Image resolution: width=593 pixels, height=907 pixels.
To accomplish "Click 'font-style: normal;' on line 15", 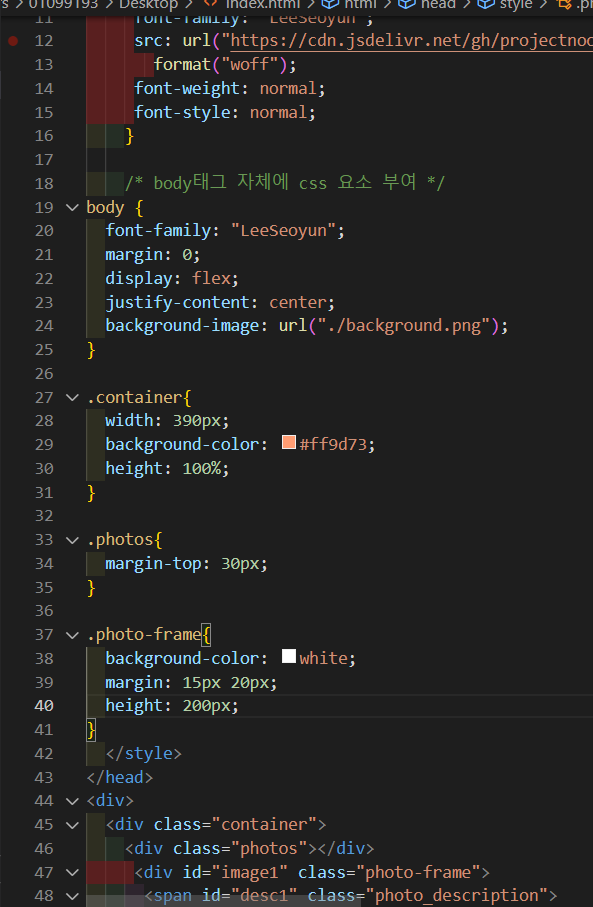I will point(225,112).
